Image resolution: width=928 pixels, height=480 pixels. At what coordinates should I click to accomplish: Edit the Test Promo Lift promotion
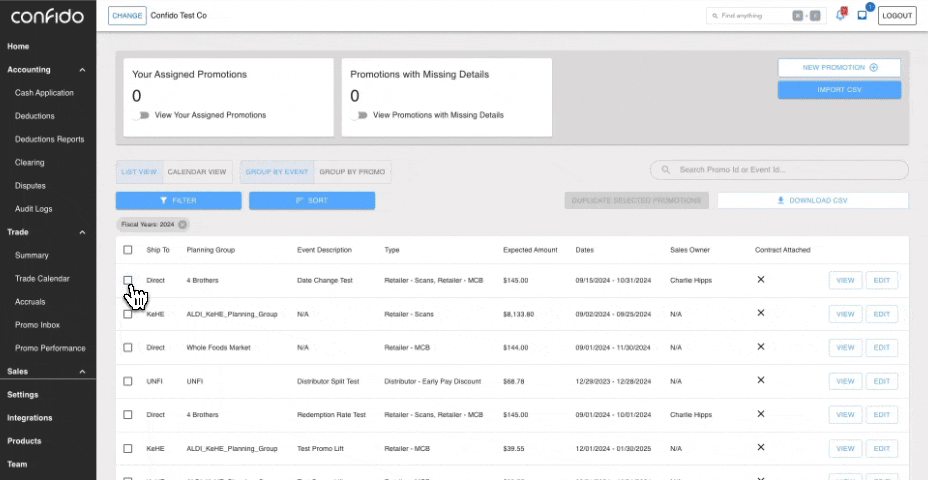point(882,449)
